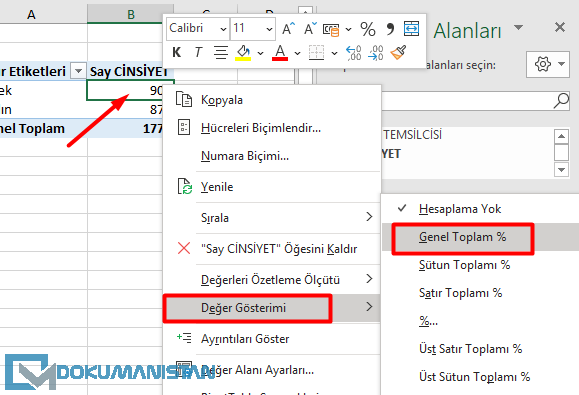
Task: Open the PivotTable fields pane options arrow
Action: point(518,27)
